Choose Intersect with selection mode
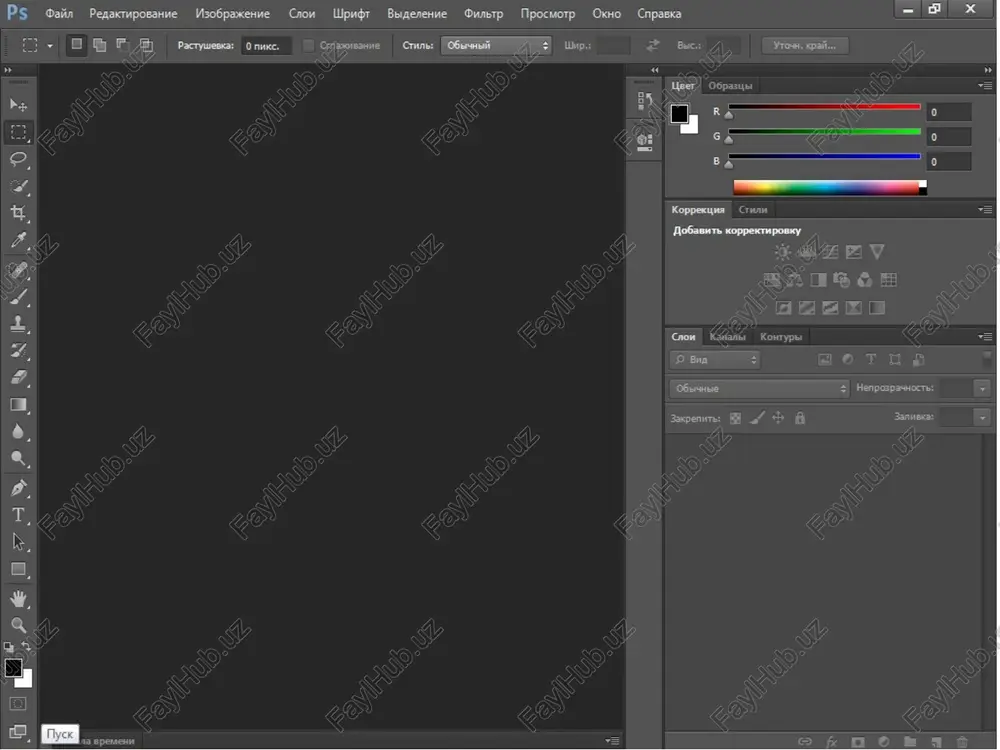1000x750 pixels. pyautogui.click(x=146, y=45)
